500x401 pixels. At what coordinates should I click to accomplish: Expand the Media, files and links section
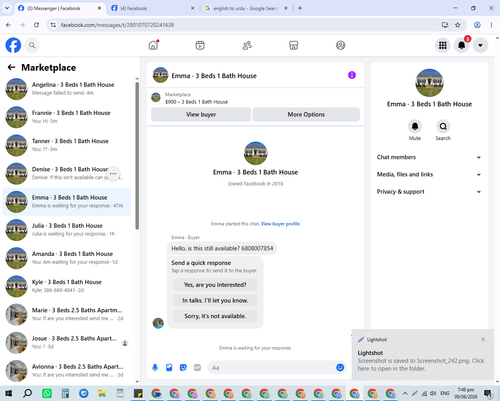click(429, 174)
